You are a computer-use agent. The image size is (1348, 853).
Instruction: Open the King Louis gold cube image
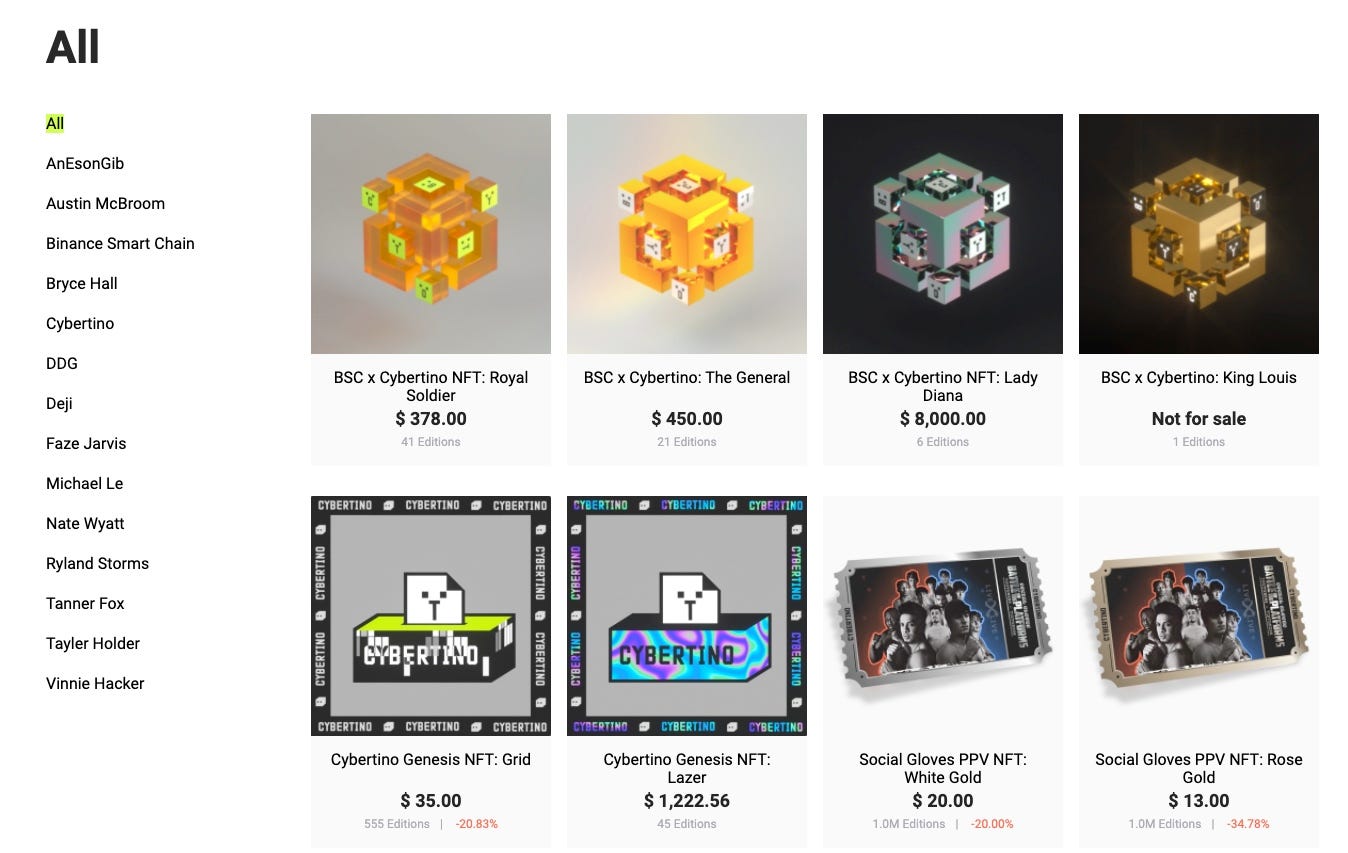point(1199,234)
